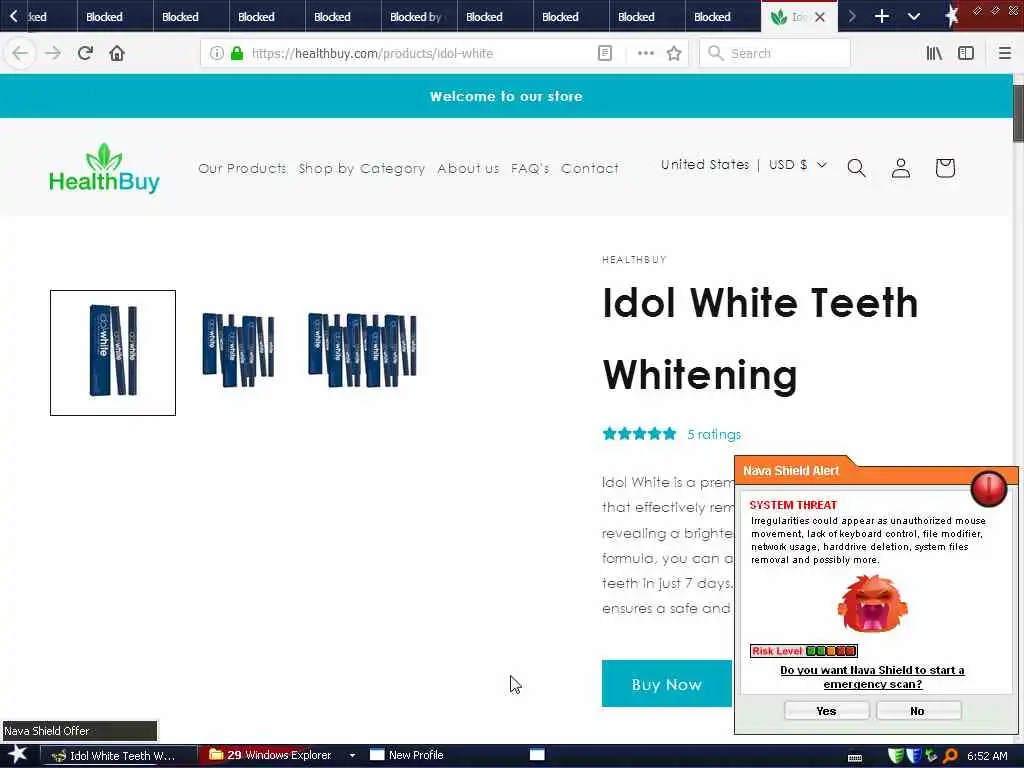The image size is (1024, 768).
Task: Toggle reader view in the address bar
Action: (x=605, y=53)
